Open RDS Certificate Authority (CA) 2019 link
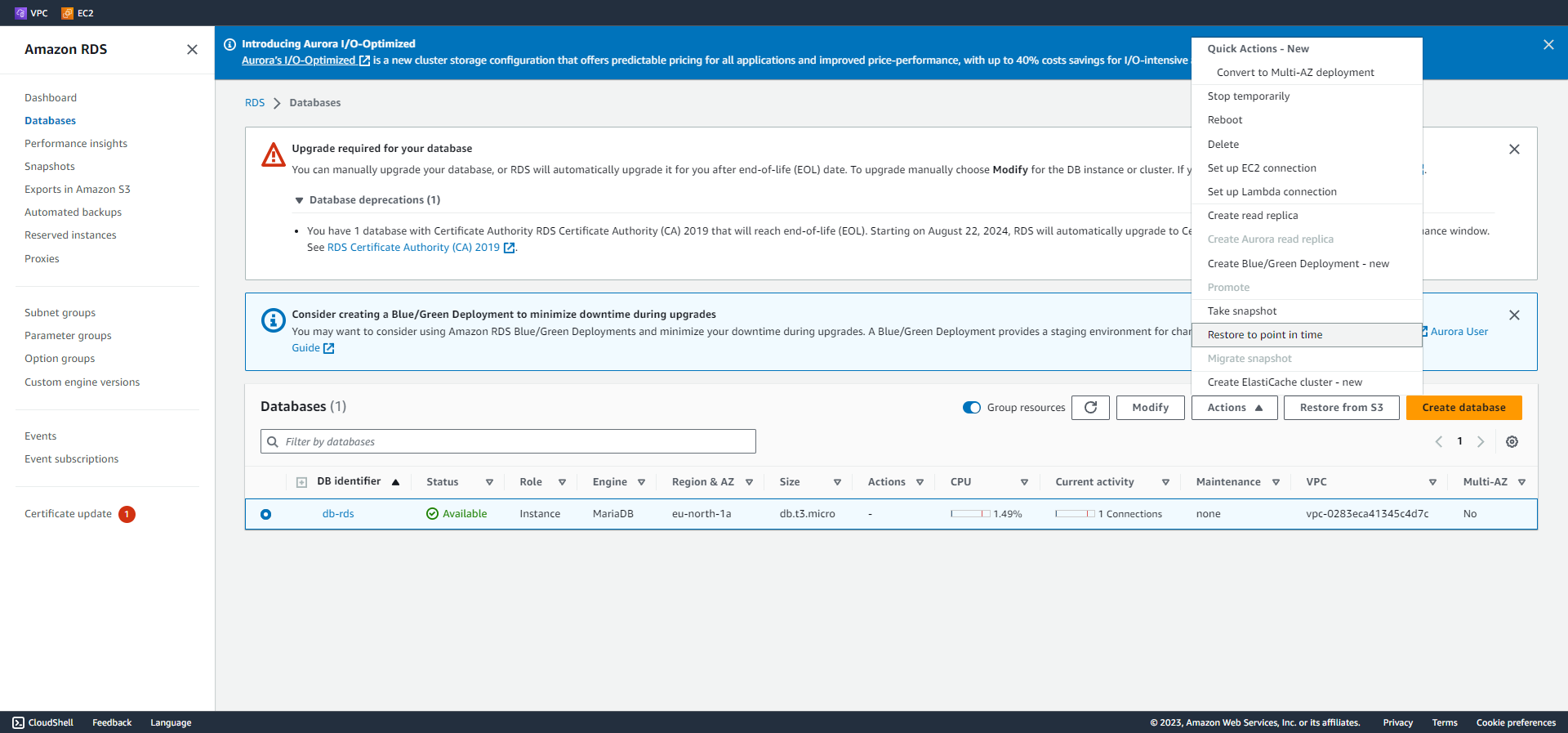The width and height of the screenshot is (1568, 733). point(421,248)
